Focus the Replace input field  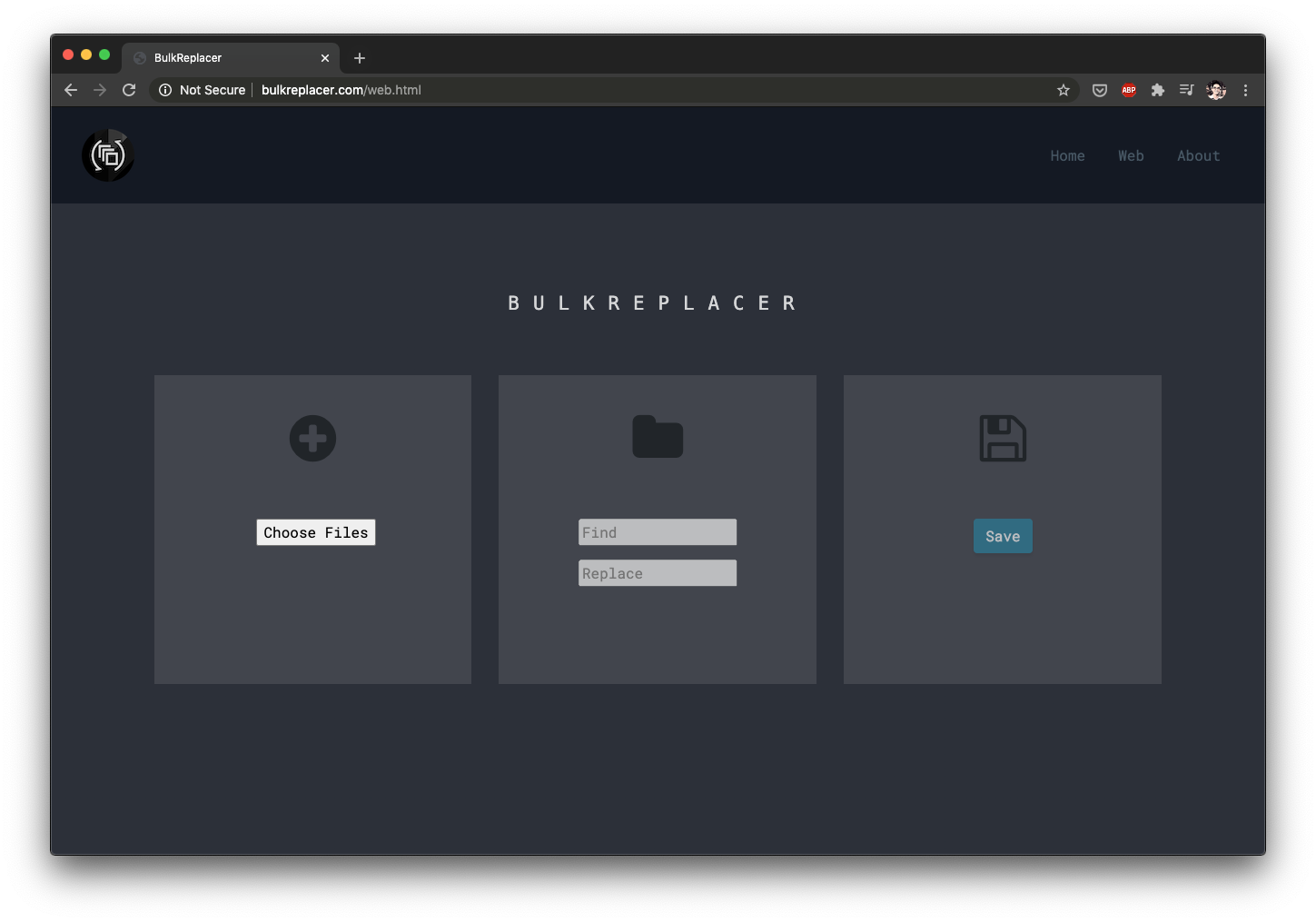pos(658,573)
